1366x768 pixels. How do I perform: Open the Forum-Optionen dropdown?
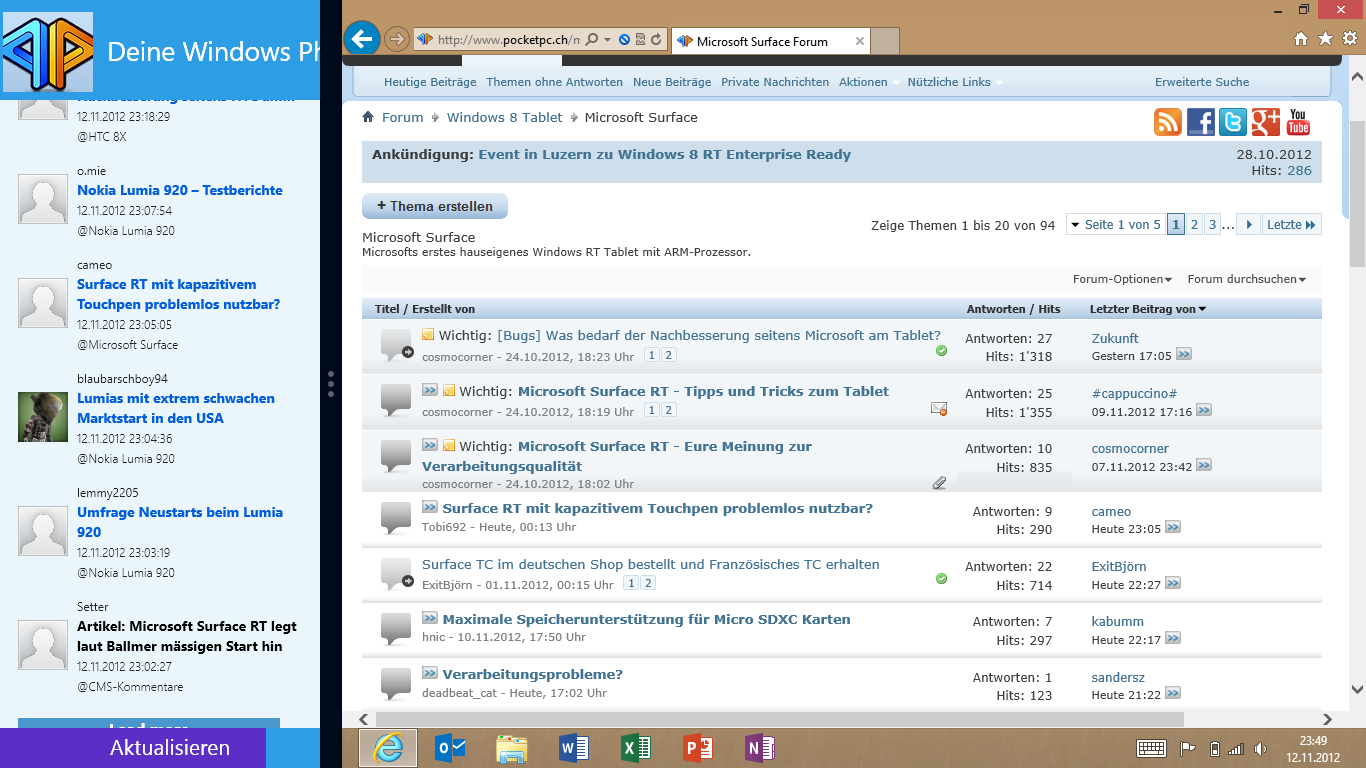[x=1122, y=279]
